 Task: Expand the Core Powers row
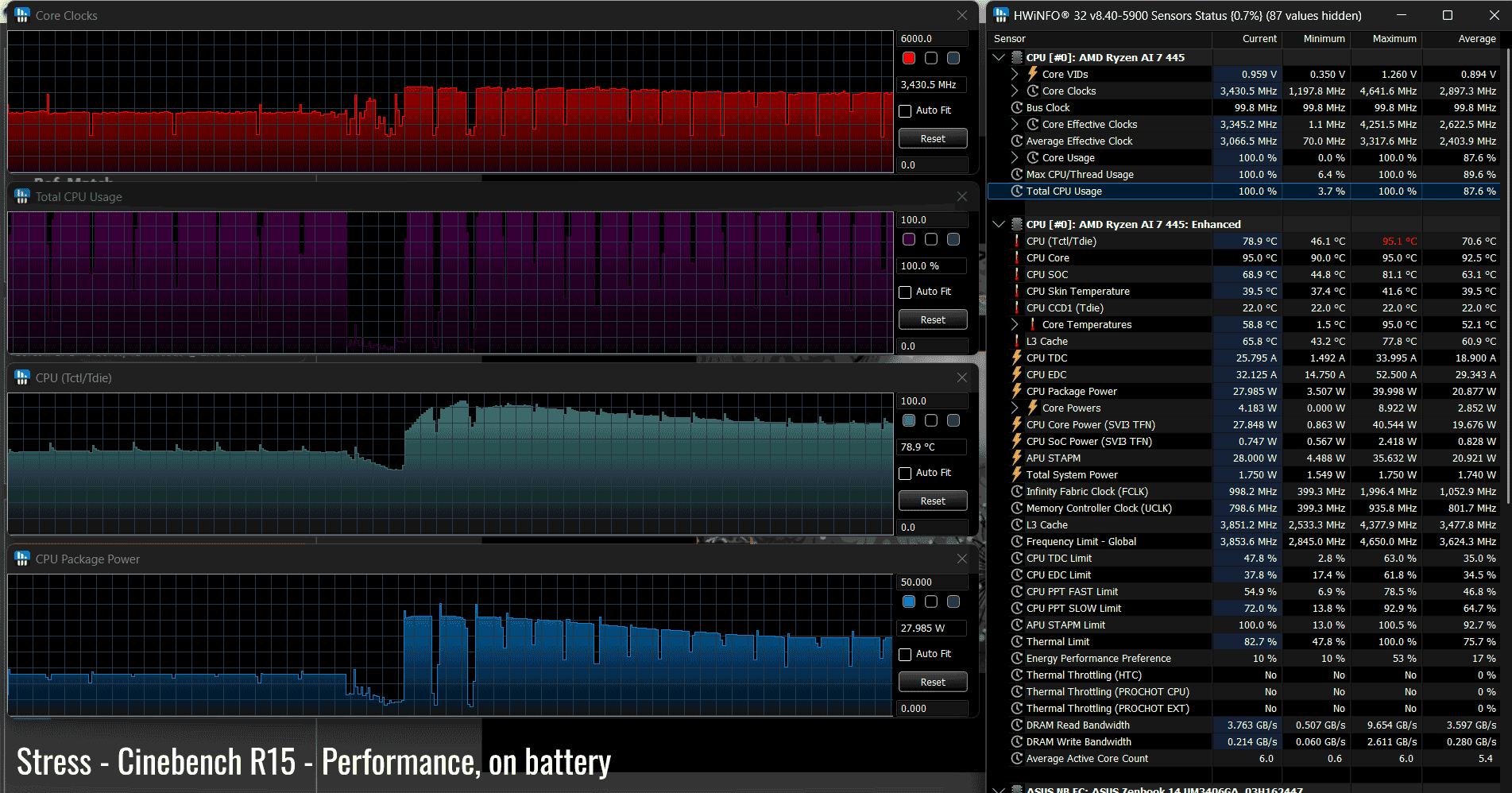coord(1015,408)
